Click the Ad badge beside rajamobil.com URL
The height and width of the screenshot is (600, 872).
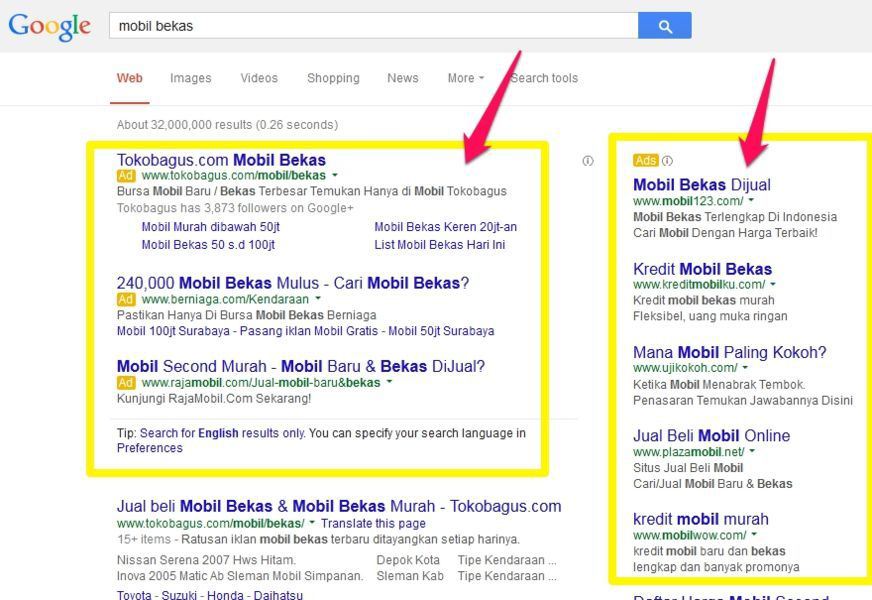pyautogui.click(x=126, y=383)
